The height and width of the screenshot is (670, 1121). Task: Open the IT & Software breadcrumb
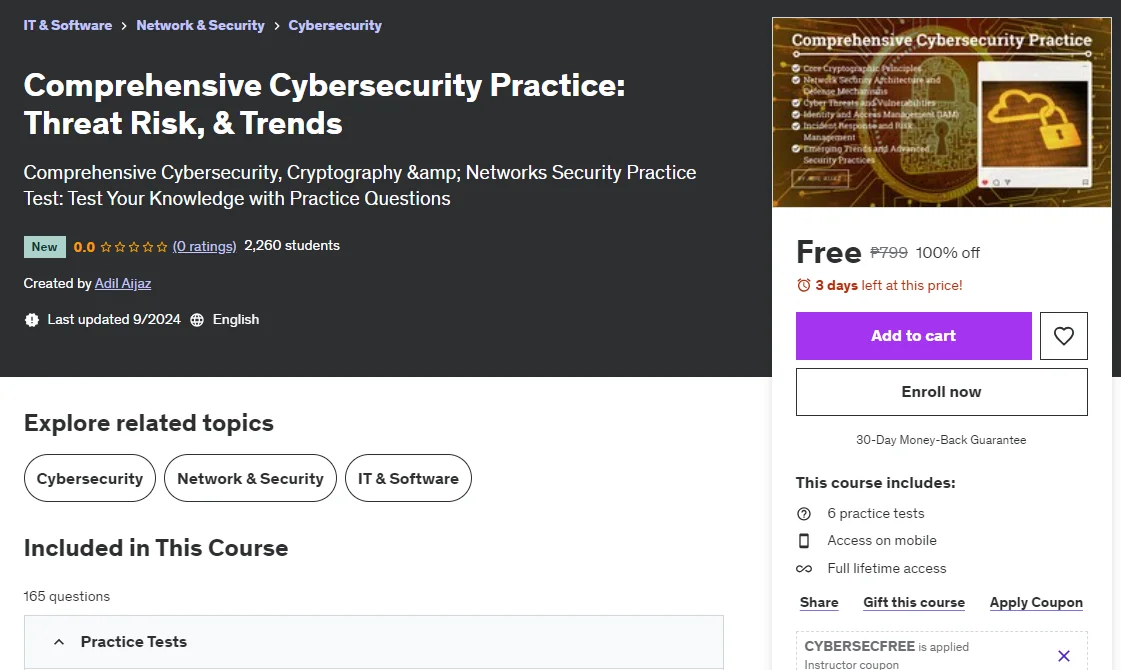(x=67, y=25)
